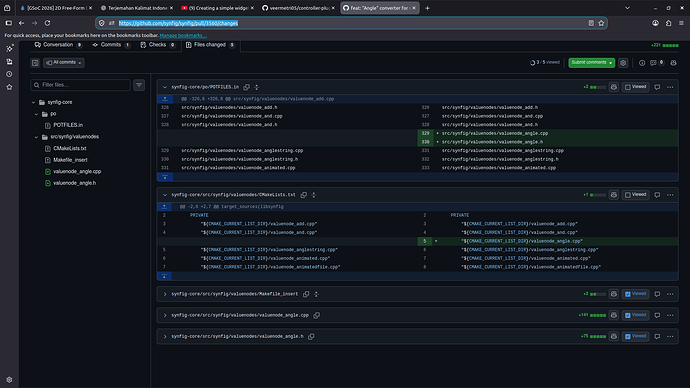Collapse src/synfig/valuenodes folder in tree

(x=37, y=137)
